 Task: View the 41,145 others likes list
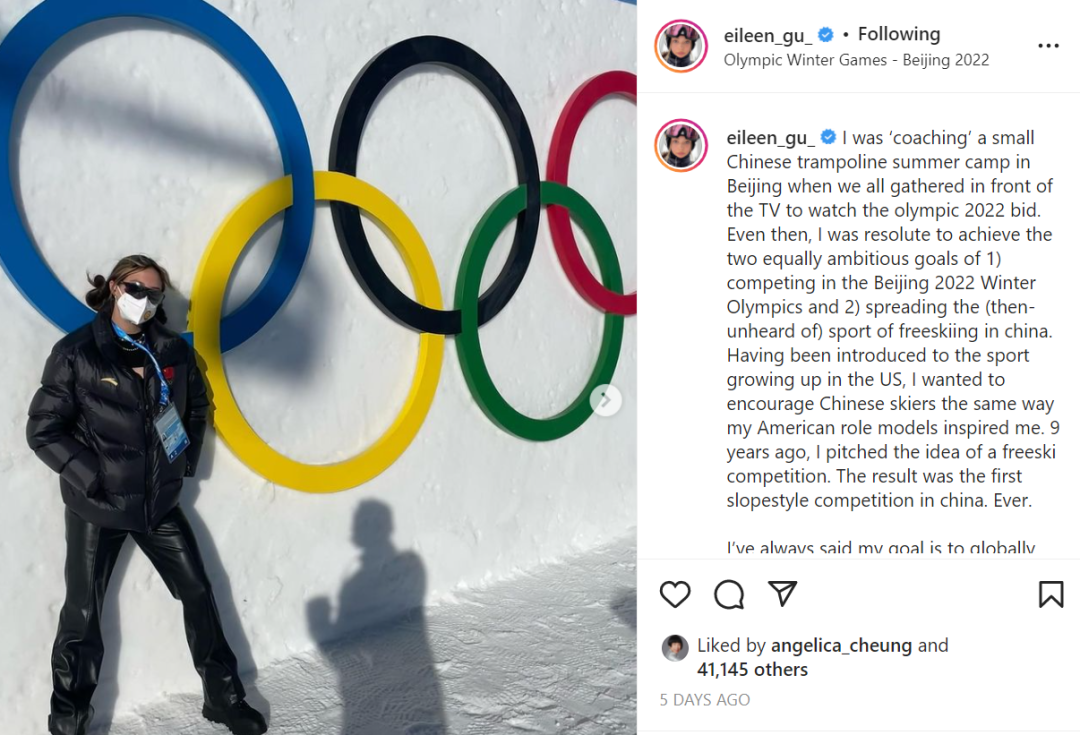coord(752,670)
